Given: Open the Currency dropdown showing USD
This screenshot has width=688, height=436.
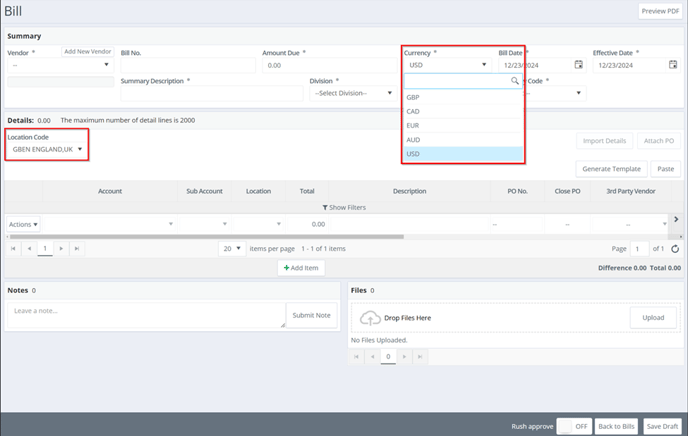Looking at the screenshot, I should tap(448, 65).
